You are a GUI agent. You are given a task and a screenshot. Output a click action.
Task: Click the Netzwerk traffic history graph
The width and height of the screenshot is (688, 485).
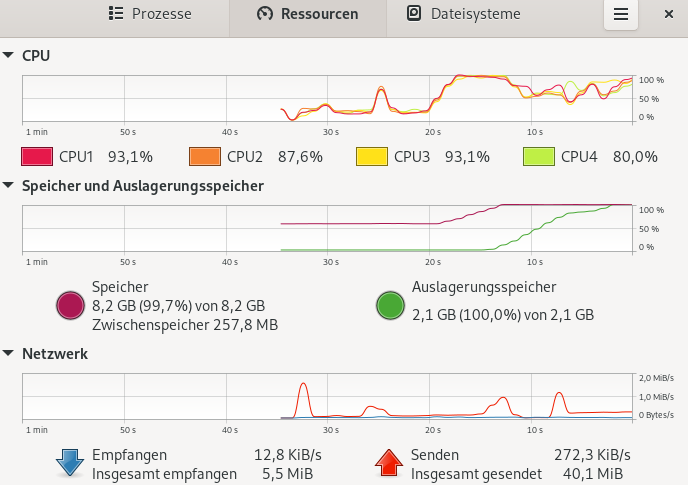(x=328, y=396)
